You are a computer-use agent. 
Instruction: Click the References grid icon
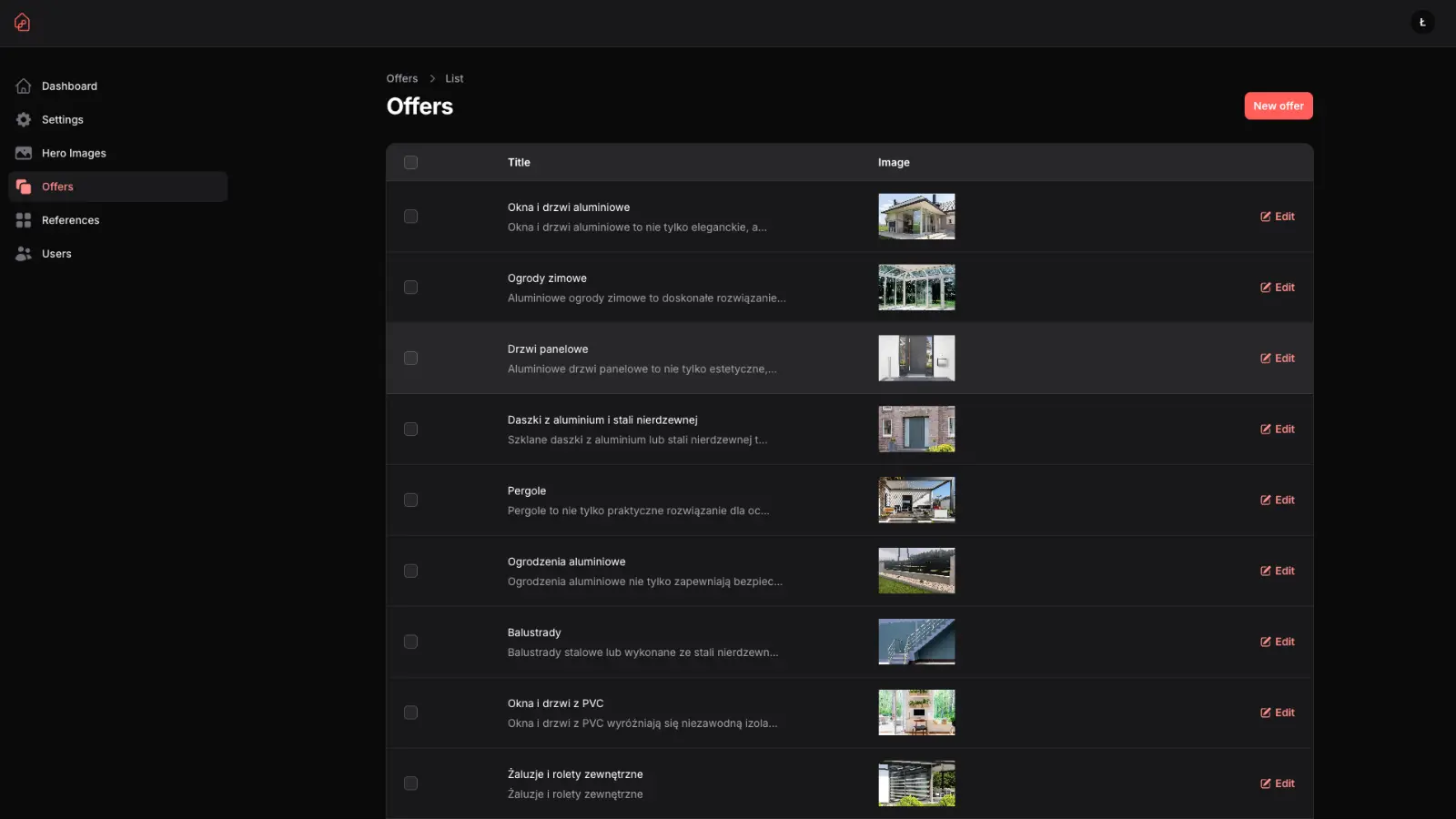point(24,220)
